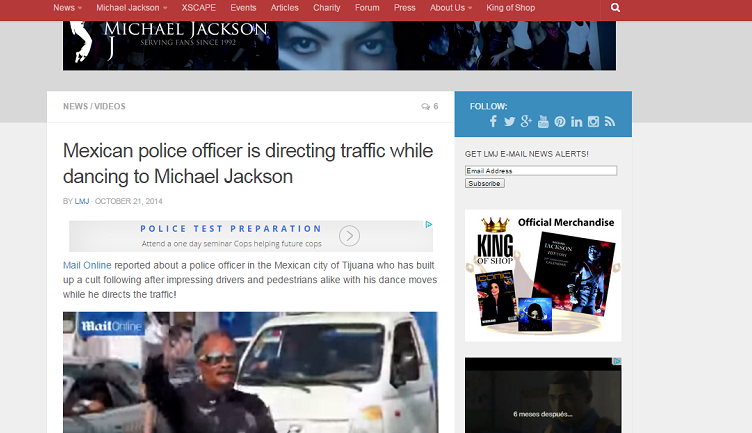Viewport: 752px width, 433px height.
Task: Expand the Michael Jackson dropdown menu
Action: tap(132, 8)
